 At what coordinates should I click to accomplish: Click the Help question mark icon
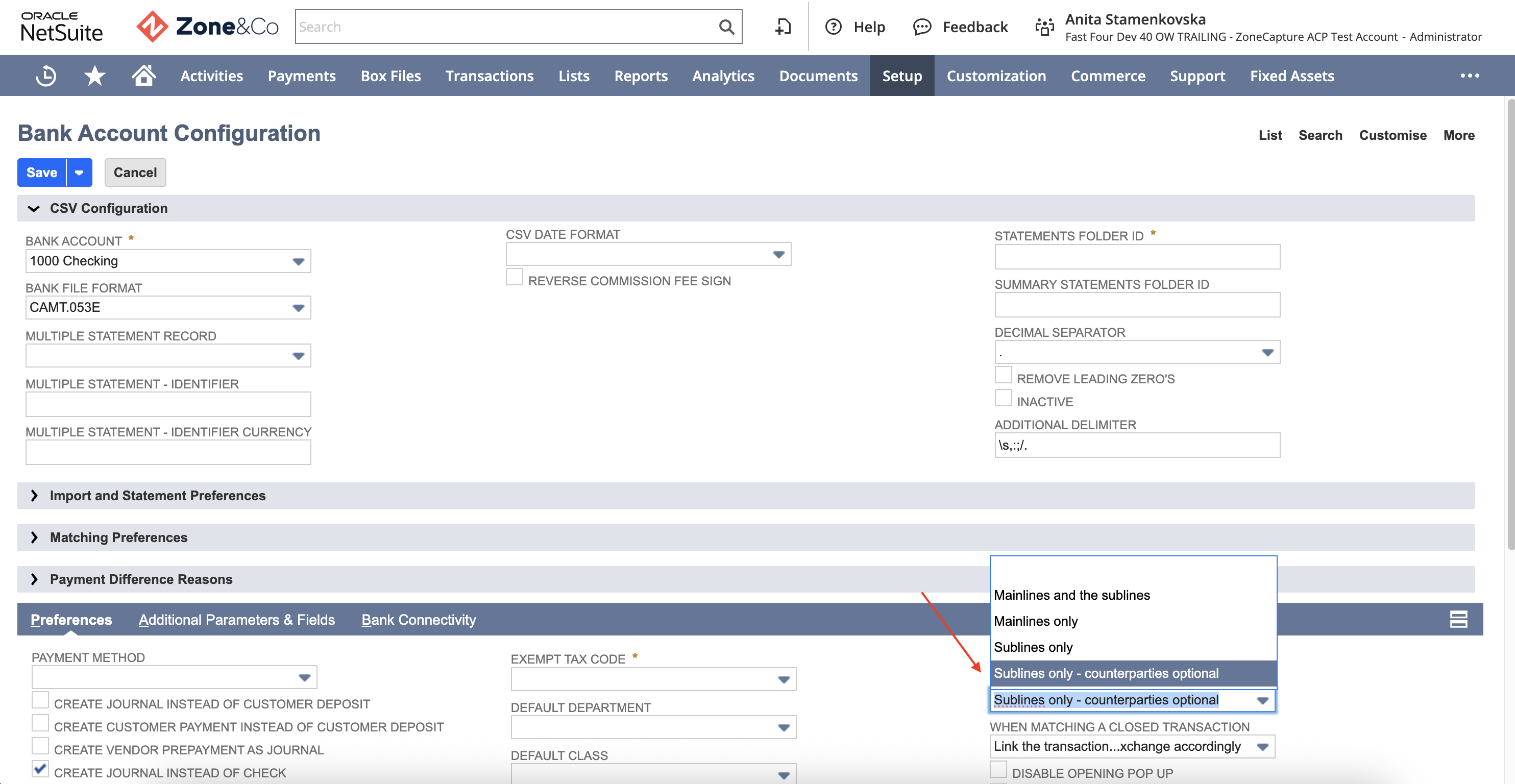(834, 27)
